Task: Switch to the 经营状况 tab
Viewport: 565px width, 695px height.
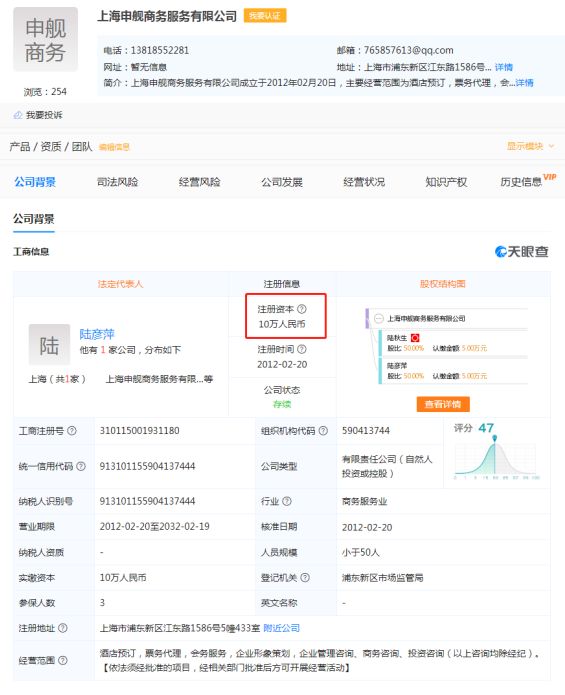Action: point(364,182)
